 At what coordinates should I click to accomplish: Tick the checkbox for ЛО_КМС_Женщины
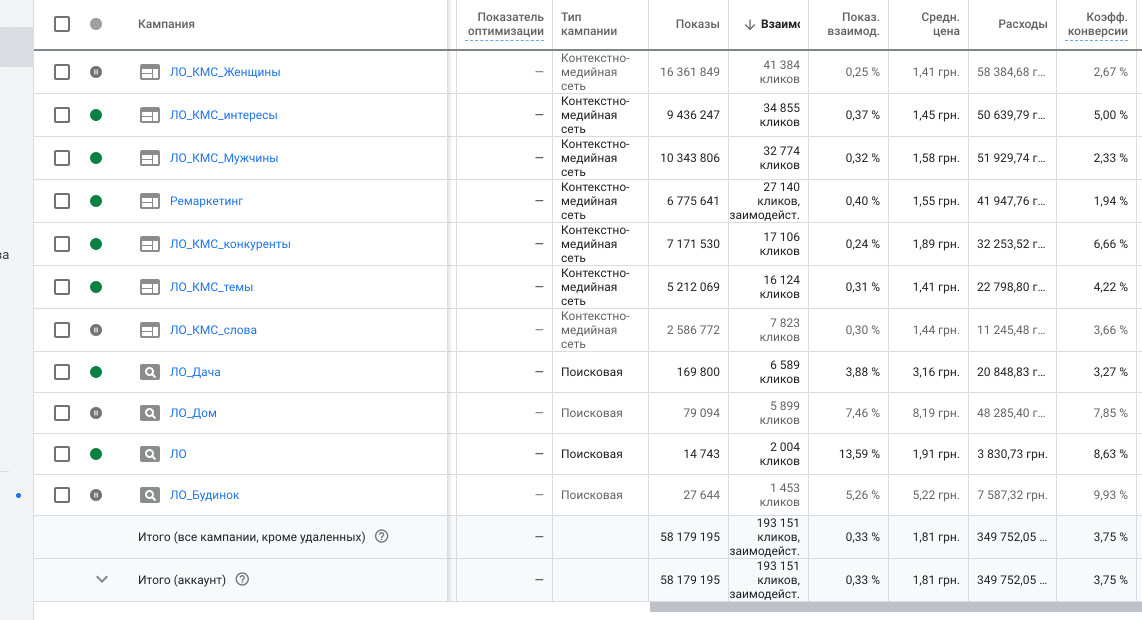point(62,72)
